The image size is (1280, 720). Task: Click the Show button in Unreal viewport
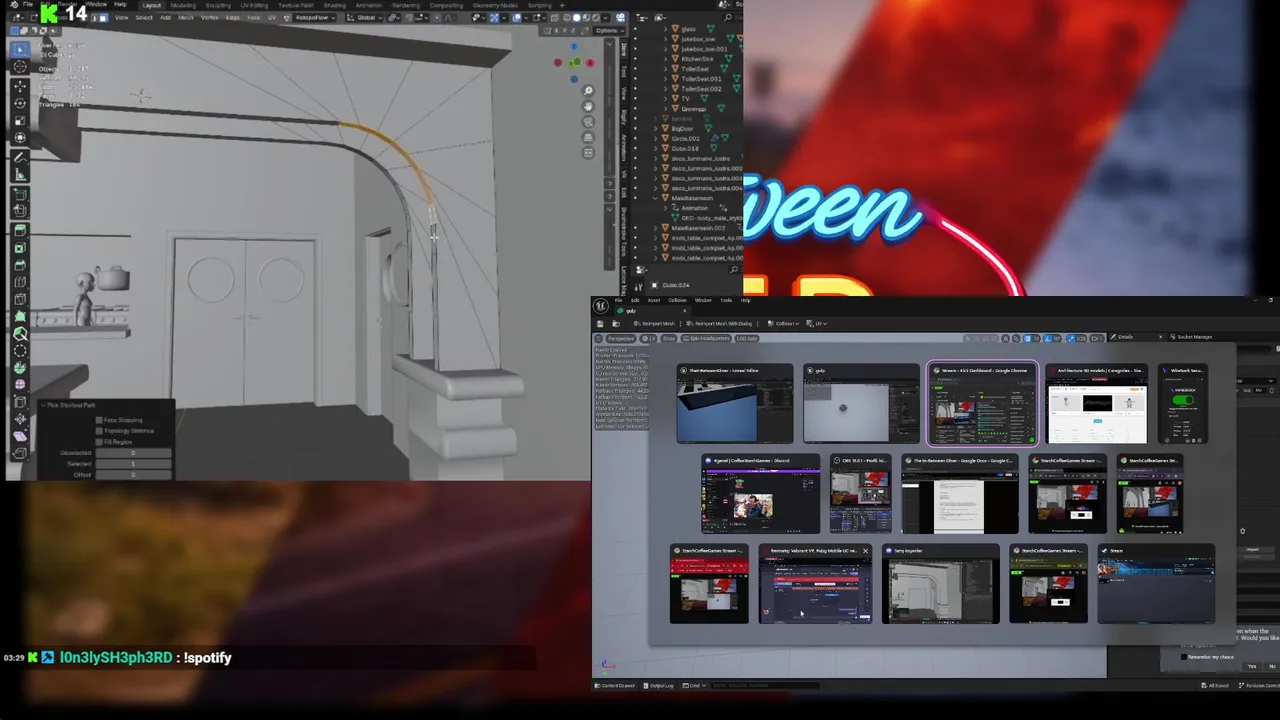coord(670,338)
